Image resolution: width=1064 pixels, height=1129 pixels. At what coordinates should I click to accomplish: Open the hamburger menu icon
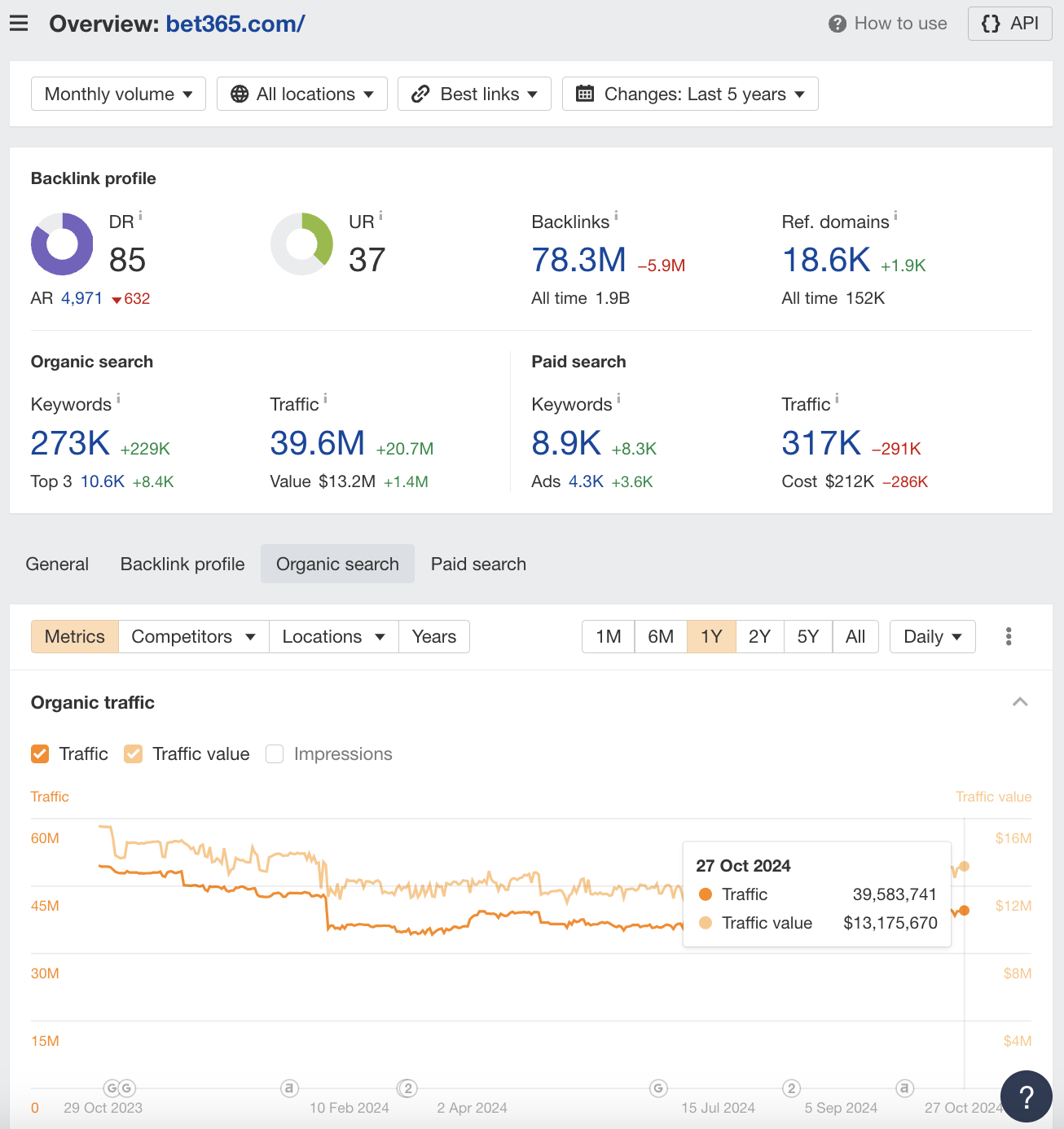(19, 24)
